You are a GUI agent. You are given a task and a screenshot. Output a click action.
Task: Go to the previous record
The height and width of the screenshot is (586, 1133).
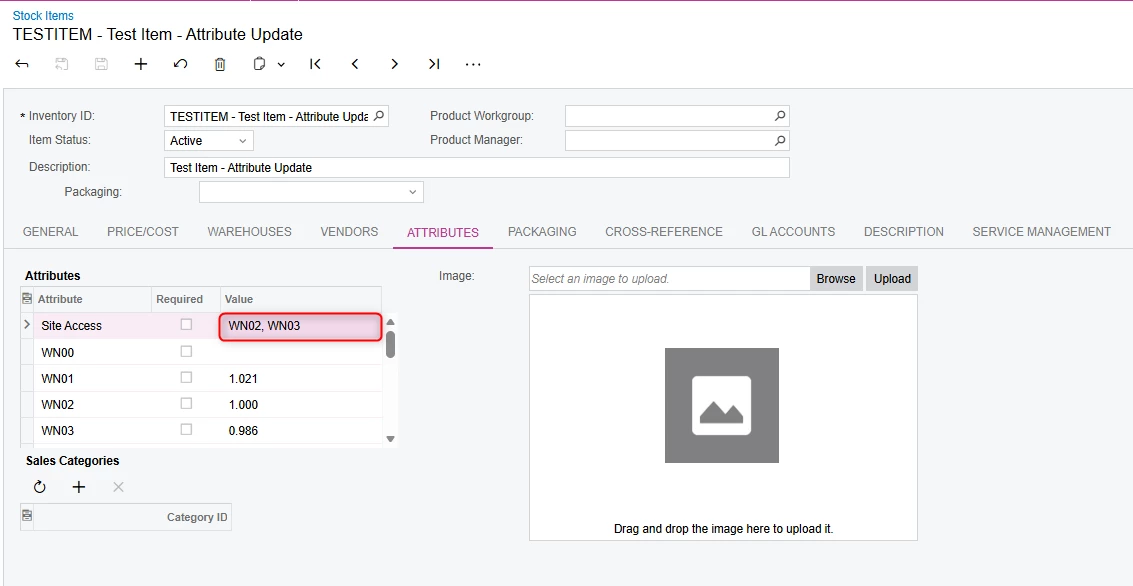point(355,64)
